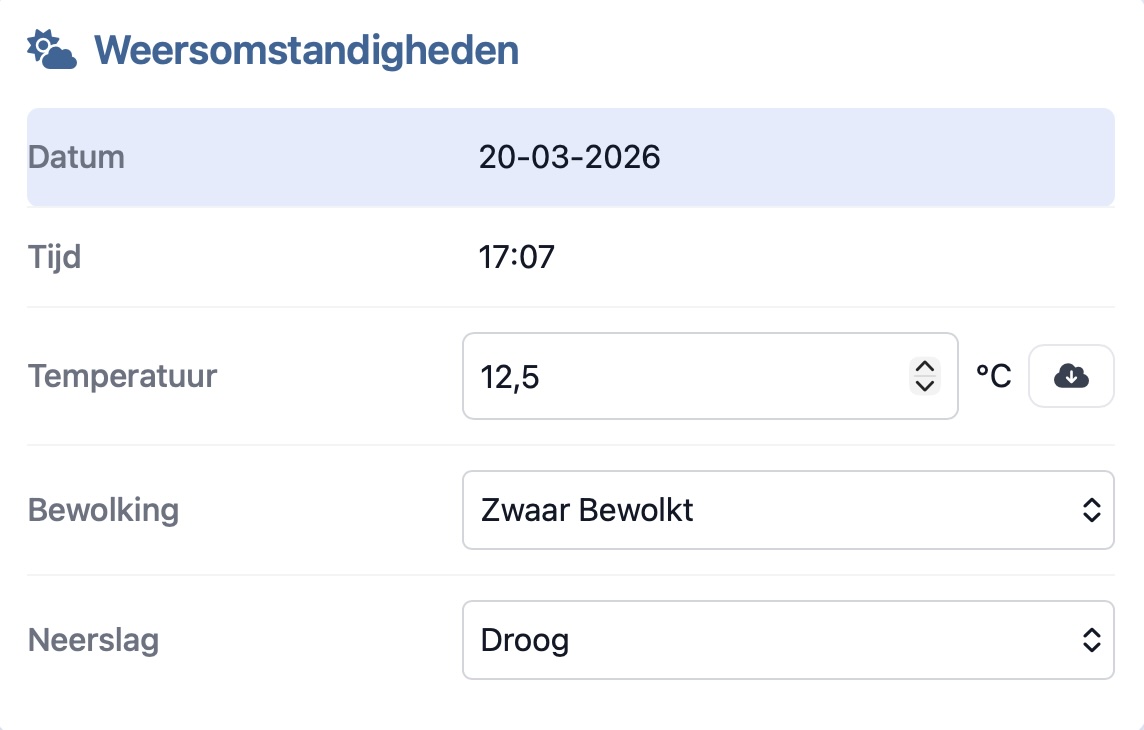
Task: Click the time value 17:07
Action: tap(517, 257)
